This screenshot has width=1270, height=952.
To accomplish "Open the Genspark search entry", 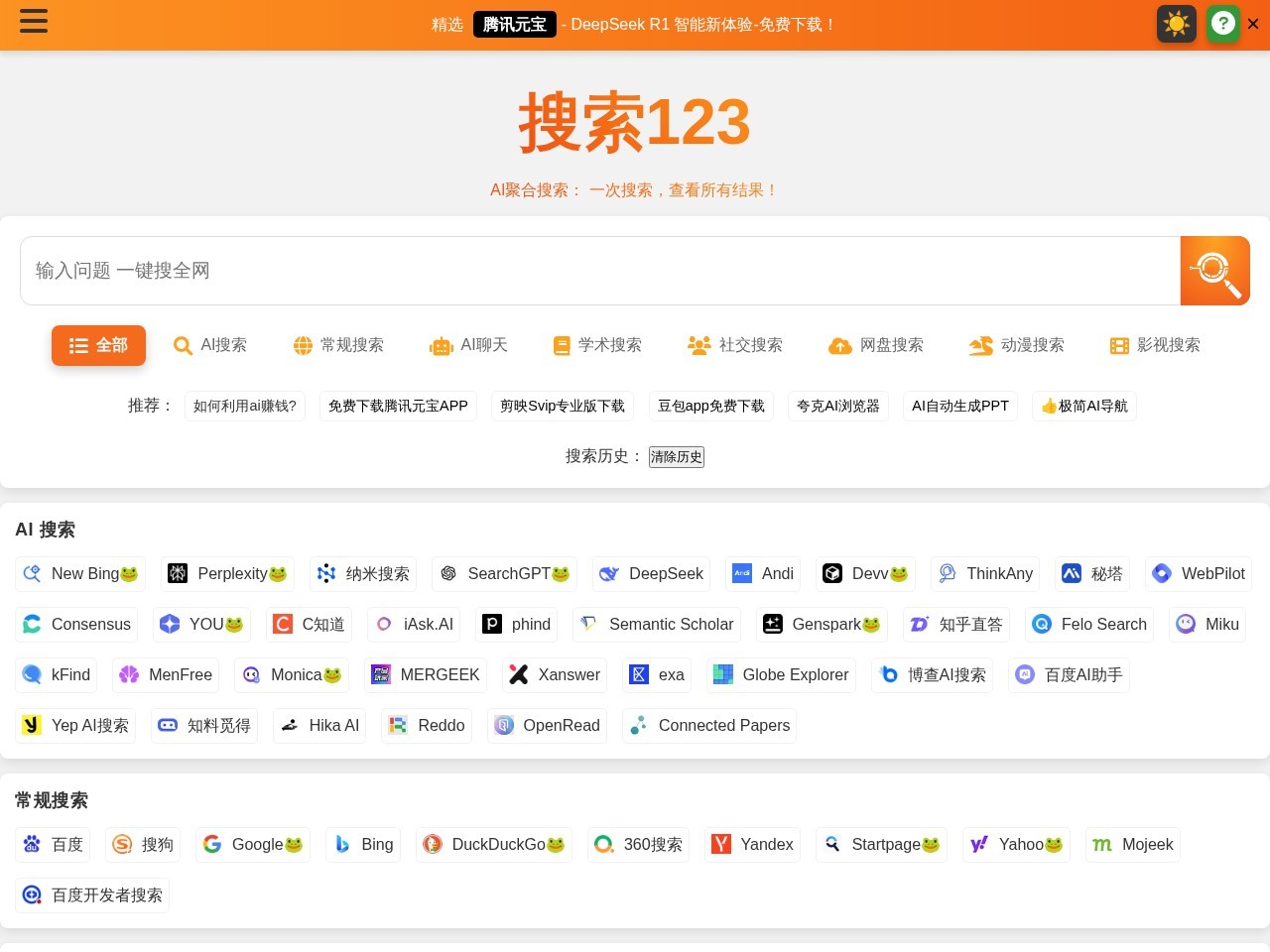I will [822, 624].
